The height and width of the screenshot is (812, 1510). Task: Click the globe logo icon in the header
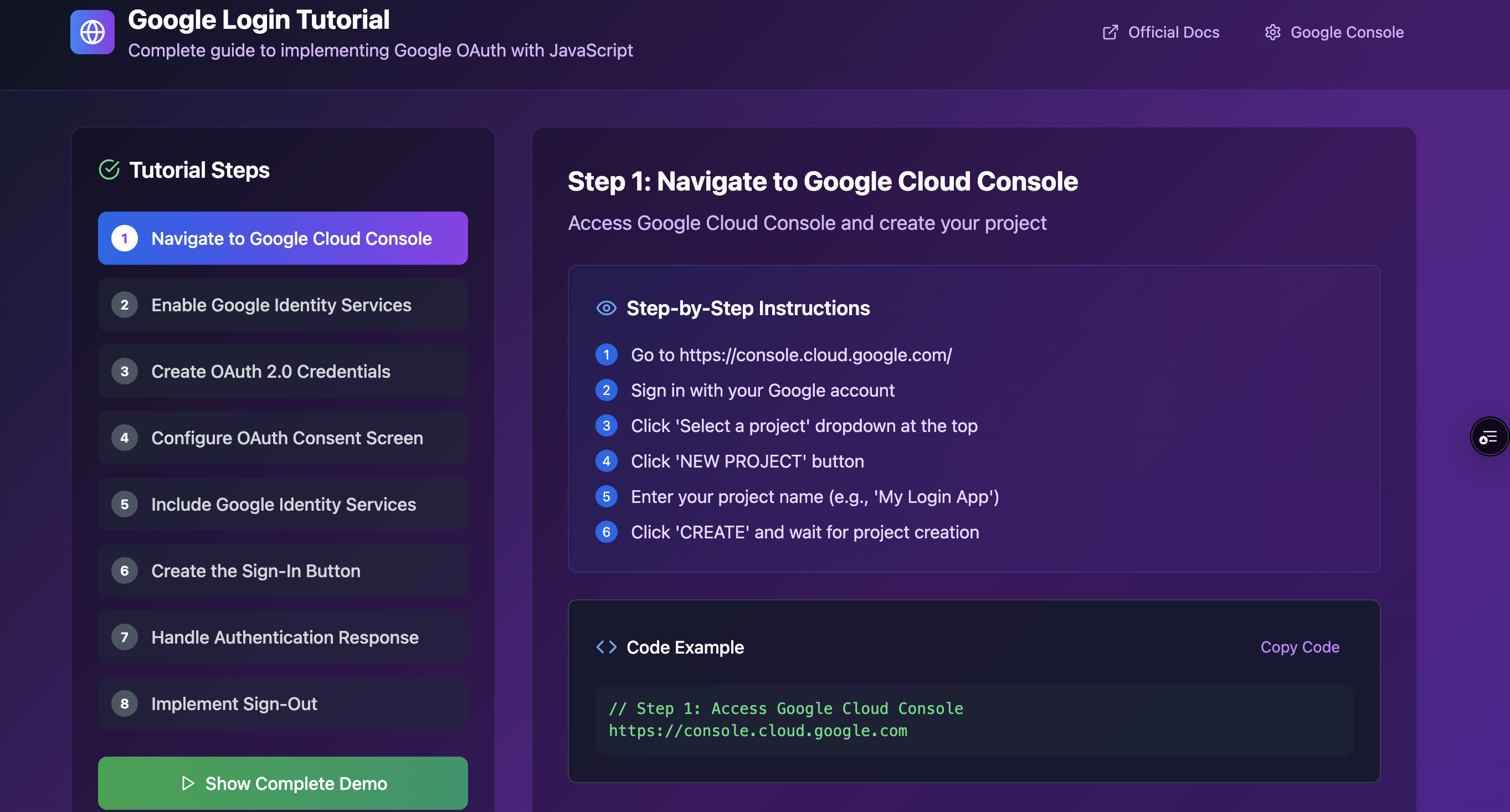point(91,32)
